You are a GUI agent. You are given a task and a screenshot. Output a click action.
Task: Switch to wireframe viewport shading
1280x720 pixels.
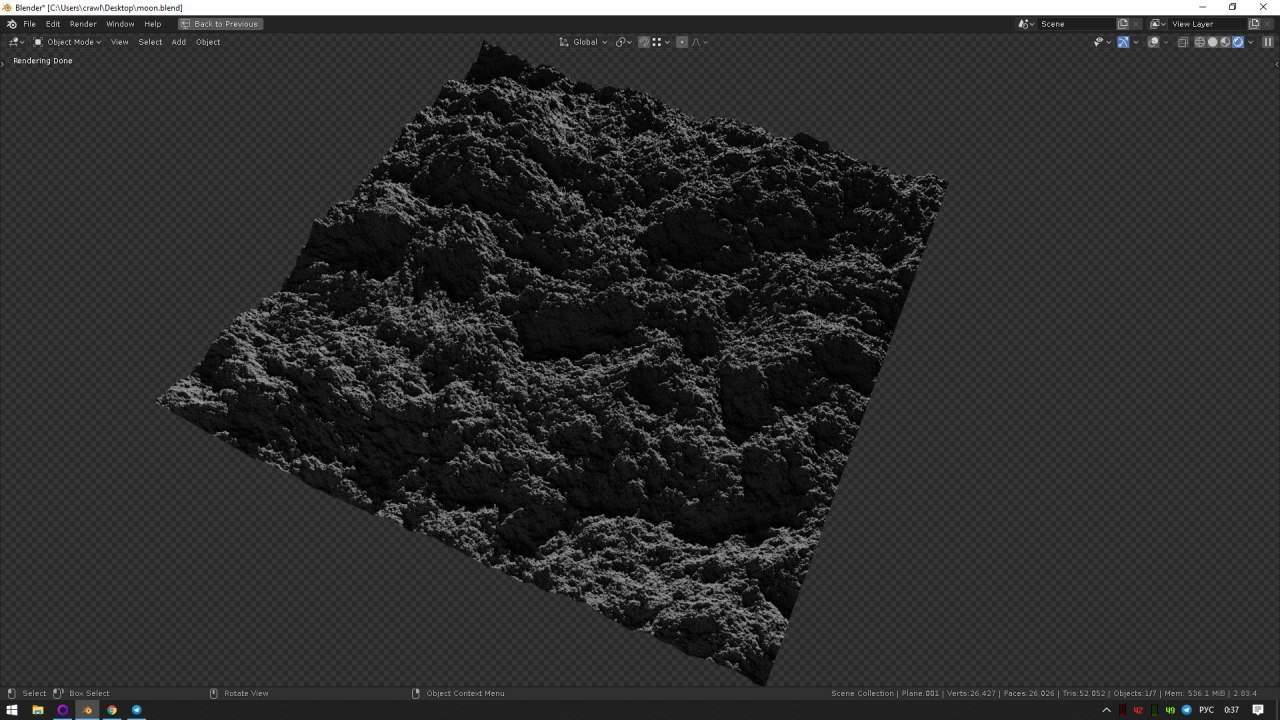click(1200, 42)
